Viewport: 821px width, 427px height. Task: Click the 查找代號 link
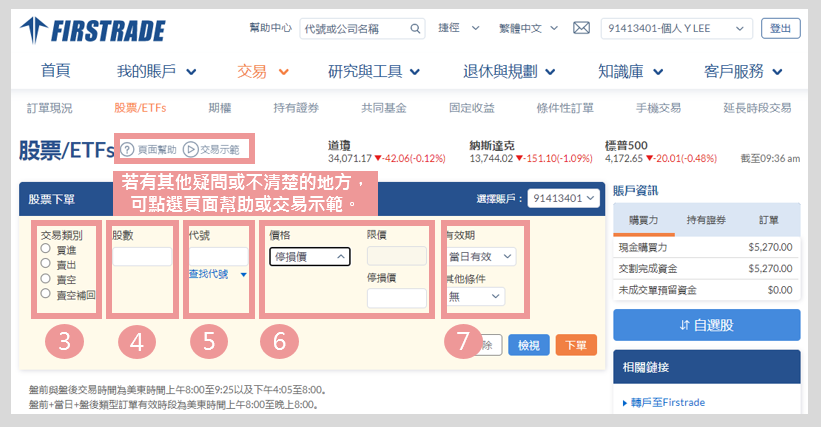[208, 274]
